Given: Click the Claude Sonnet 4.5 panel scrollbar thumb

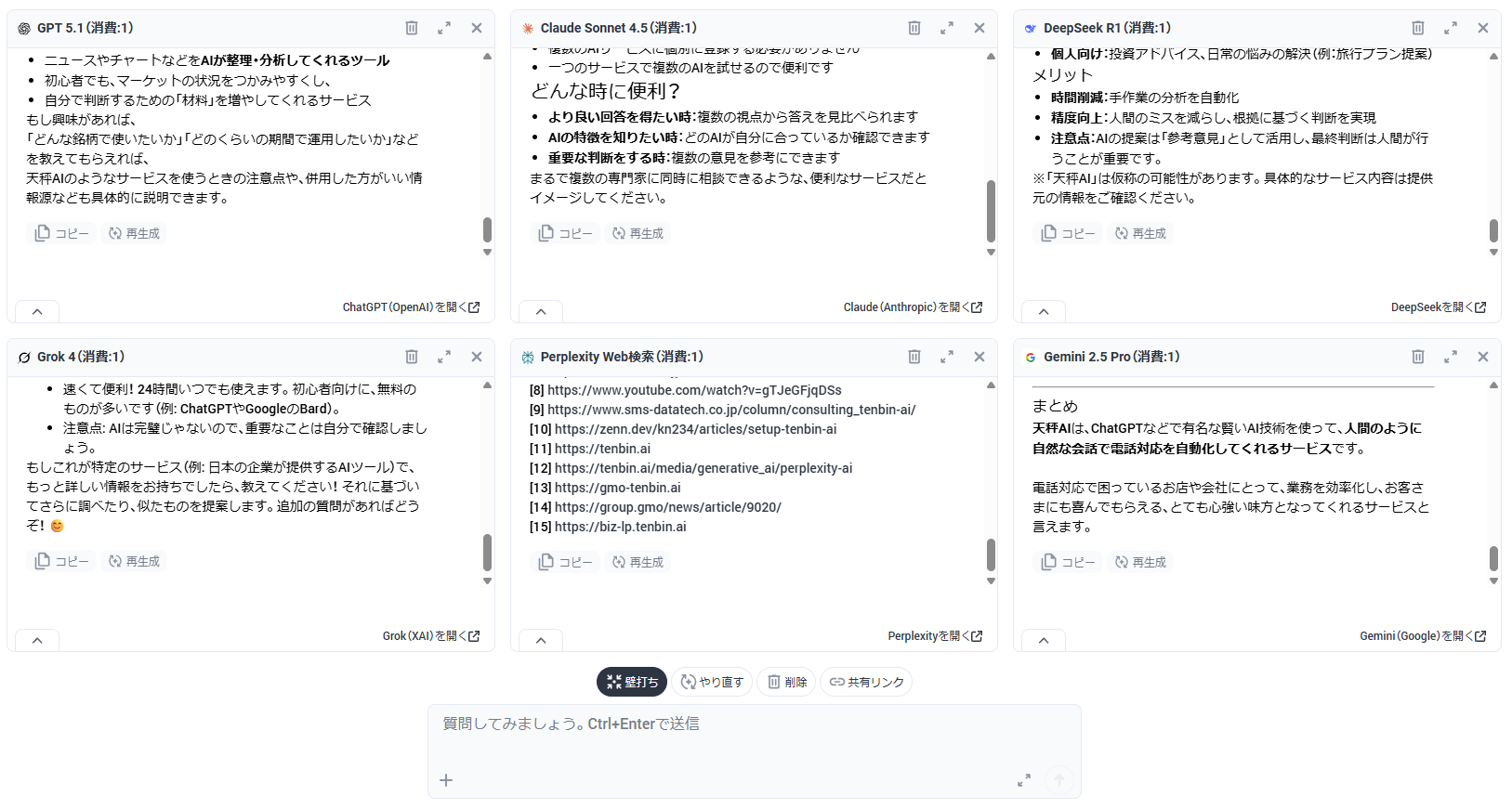Looking at the screenshot, I should coord(991,211).
